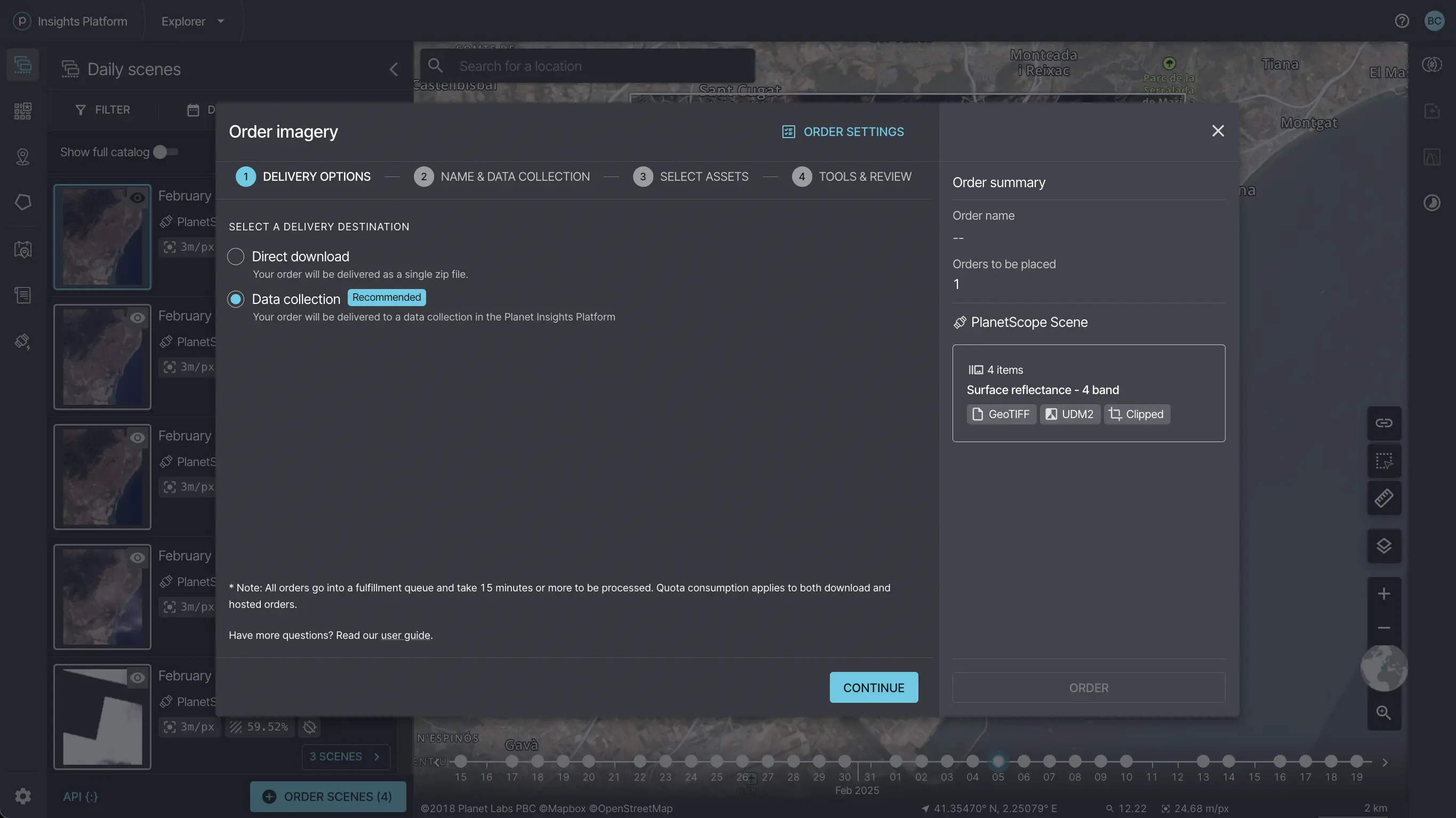1456x818 pixels.
Task: Click the Search for a location field
Action: point(588,66)
